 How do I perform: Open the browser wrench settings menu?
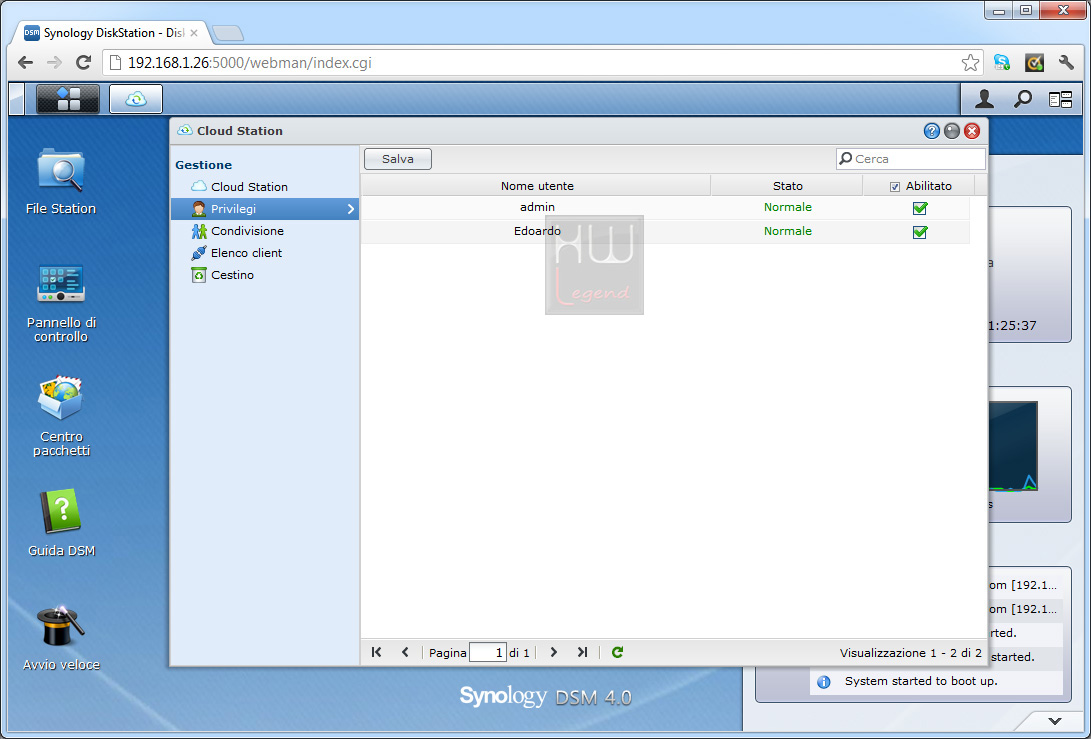(1066, 63)
